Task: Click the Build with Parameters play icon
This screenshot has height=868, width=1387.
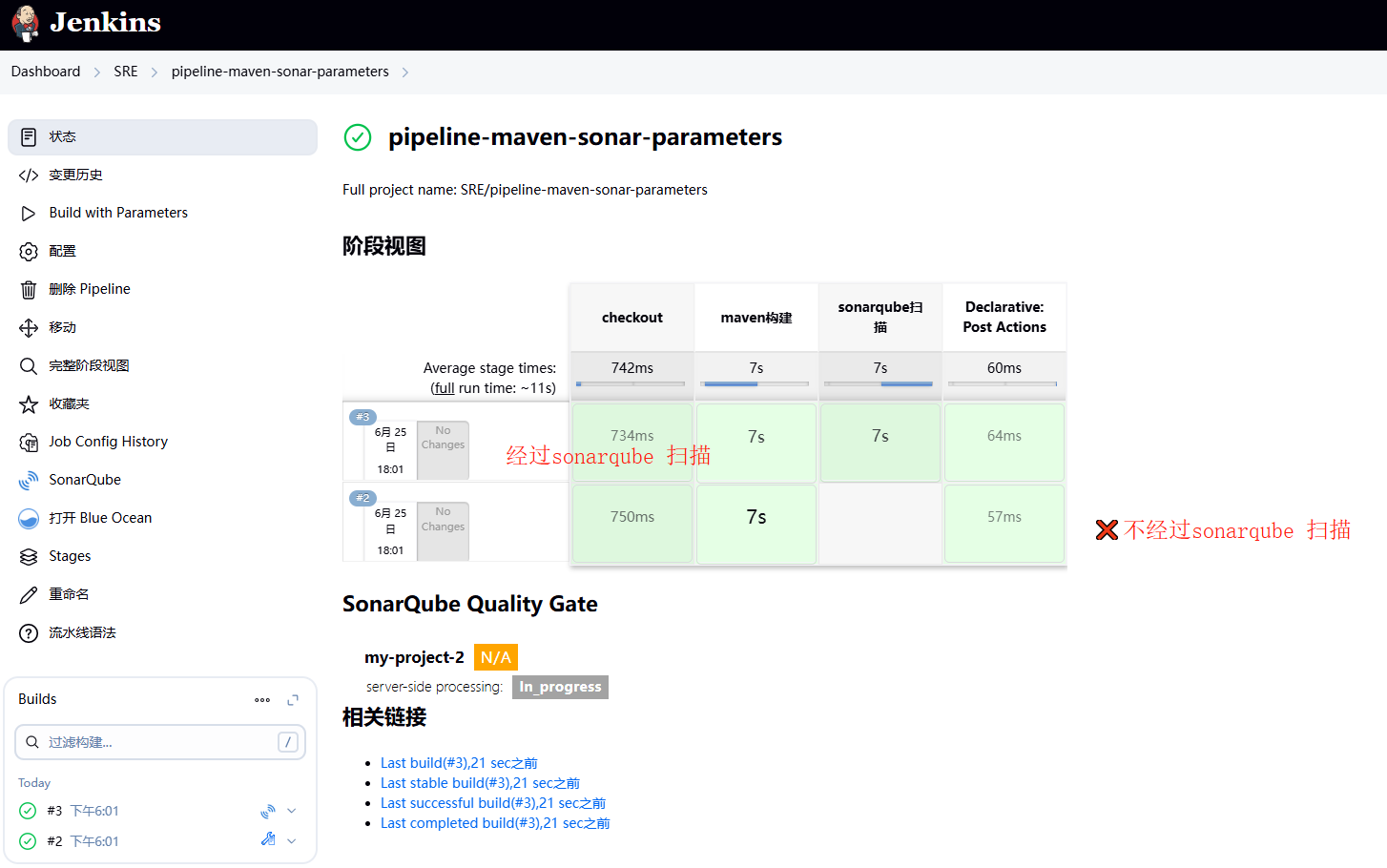Action: pos(29,214)
